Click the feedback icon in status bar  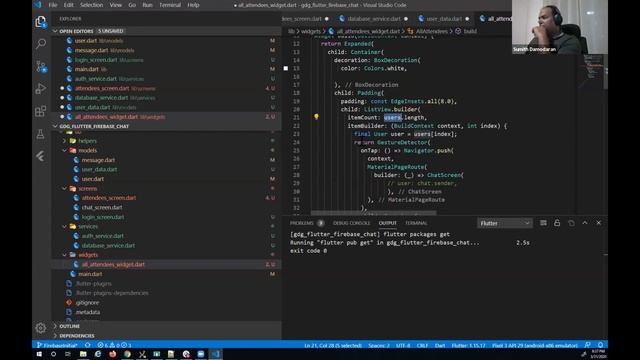pyautogui.click(x=587, y=345)
